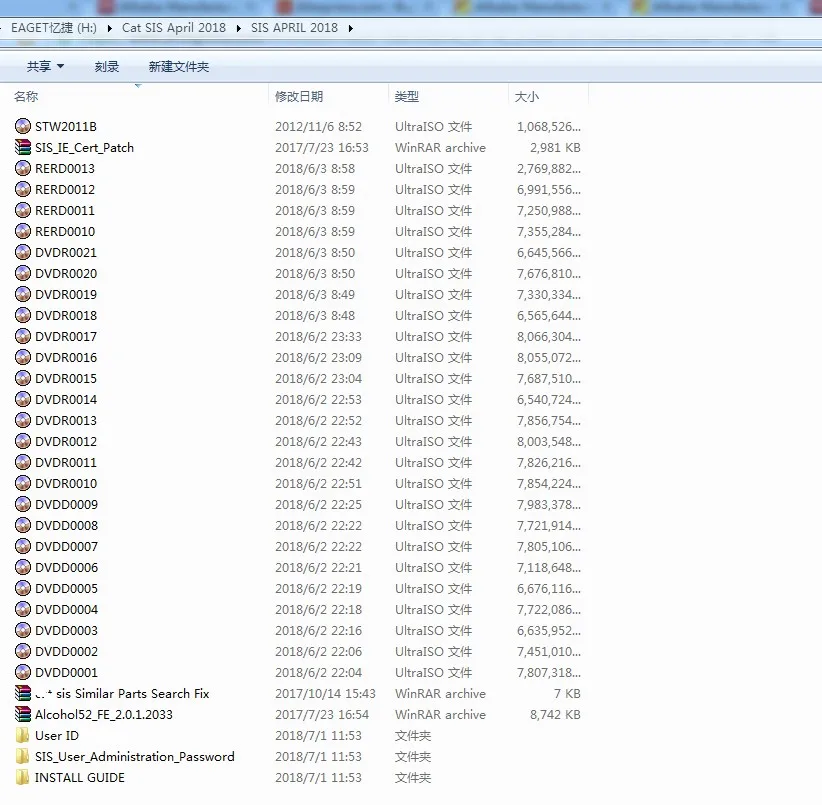Click the User ID folder icon
This screenshot has width=822, height=805.
point(23,735)
